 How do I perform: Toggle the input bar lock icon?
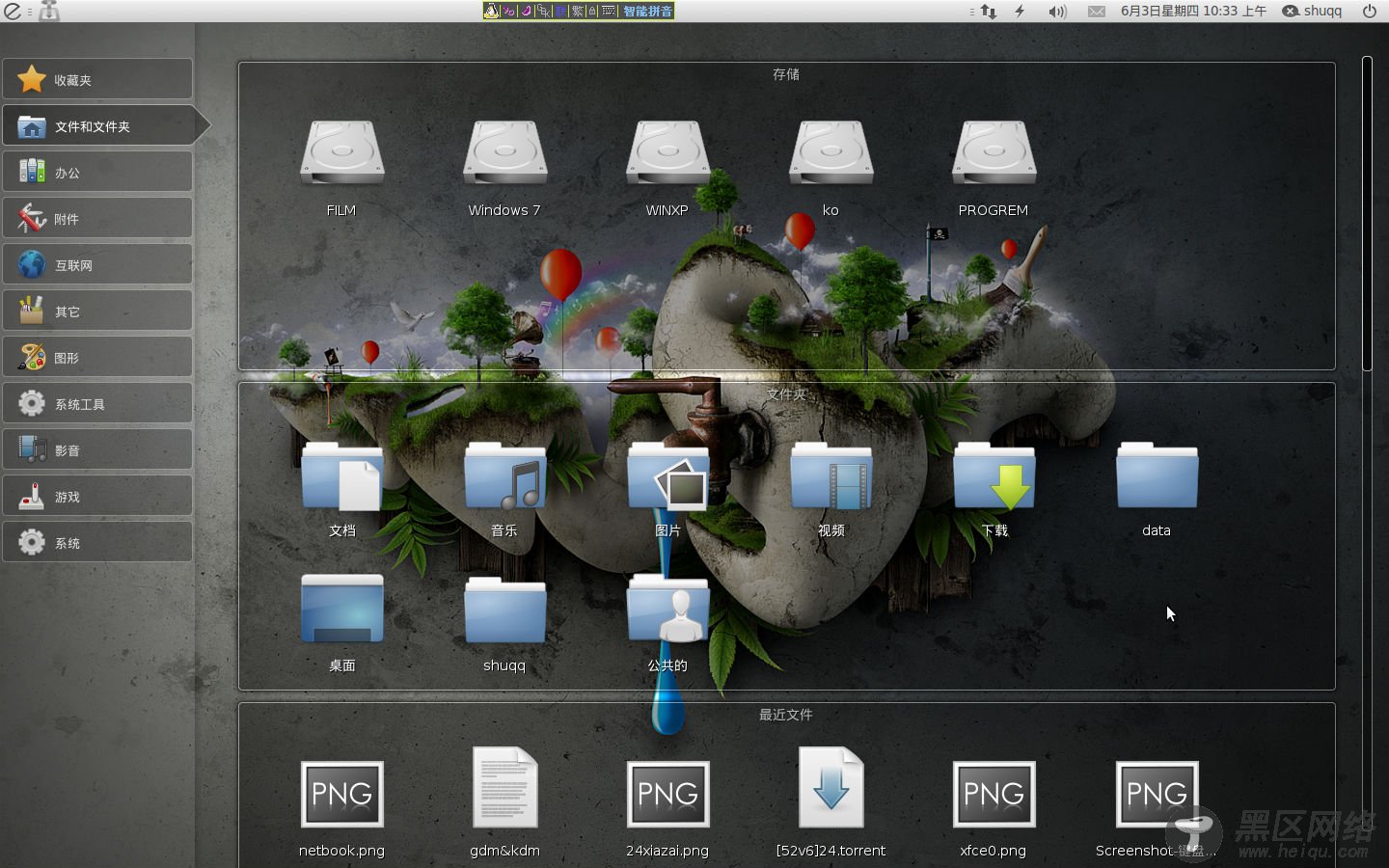[x=592, y=11]
